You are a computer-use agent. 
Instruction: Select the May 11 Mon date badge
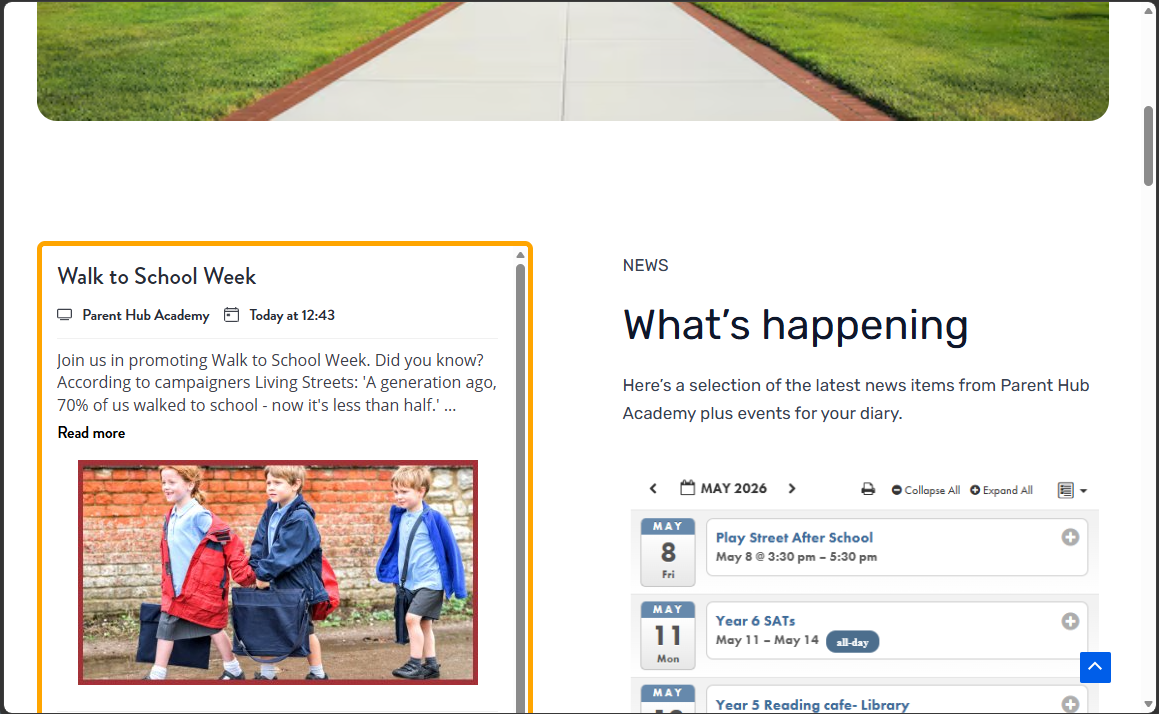667,636
